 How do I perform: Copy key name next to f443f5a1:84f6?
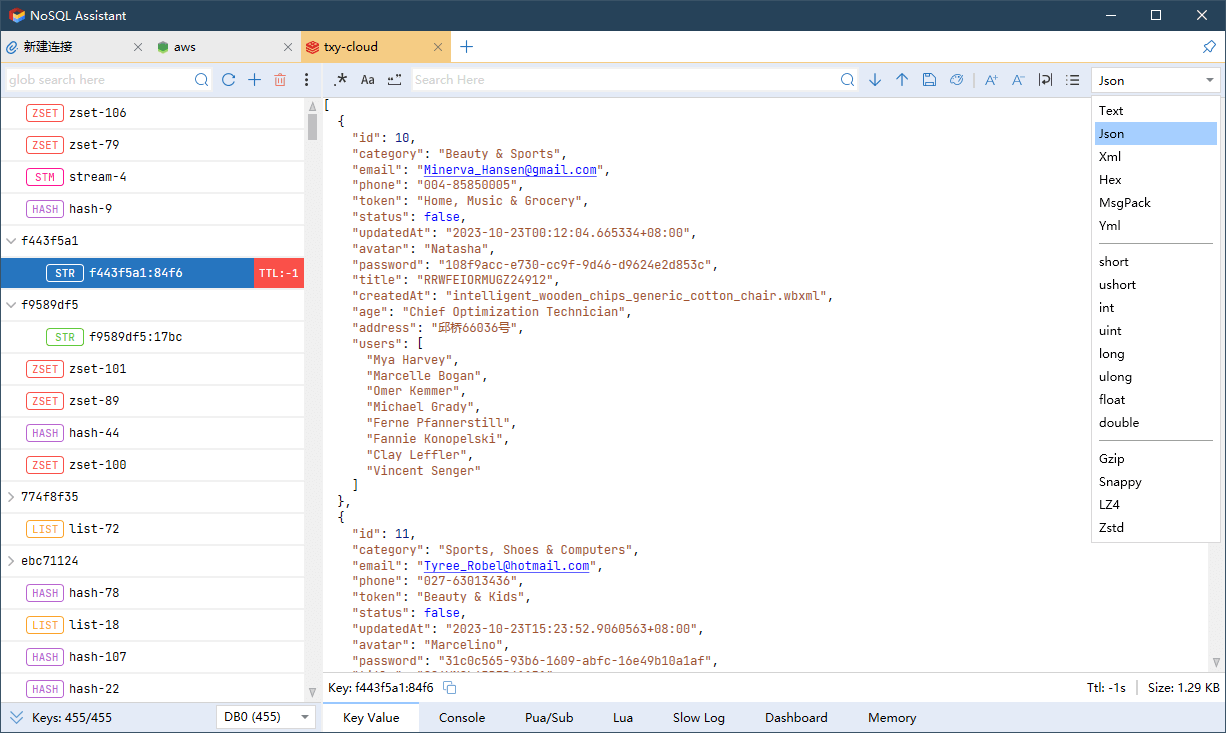pyautogui.click(x=450, y=688)
